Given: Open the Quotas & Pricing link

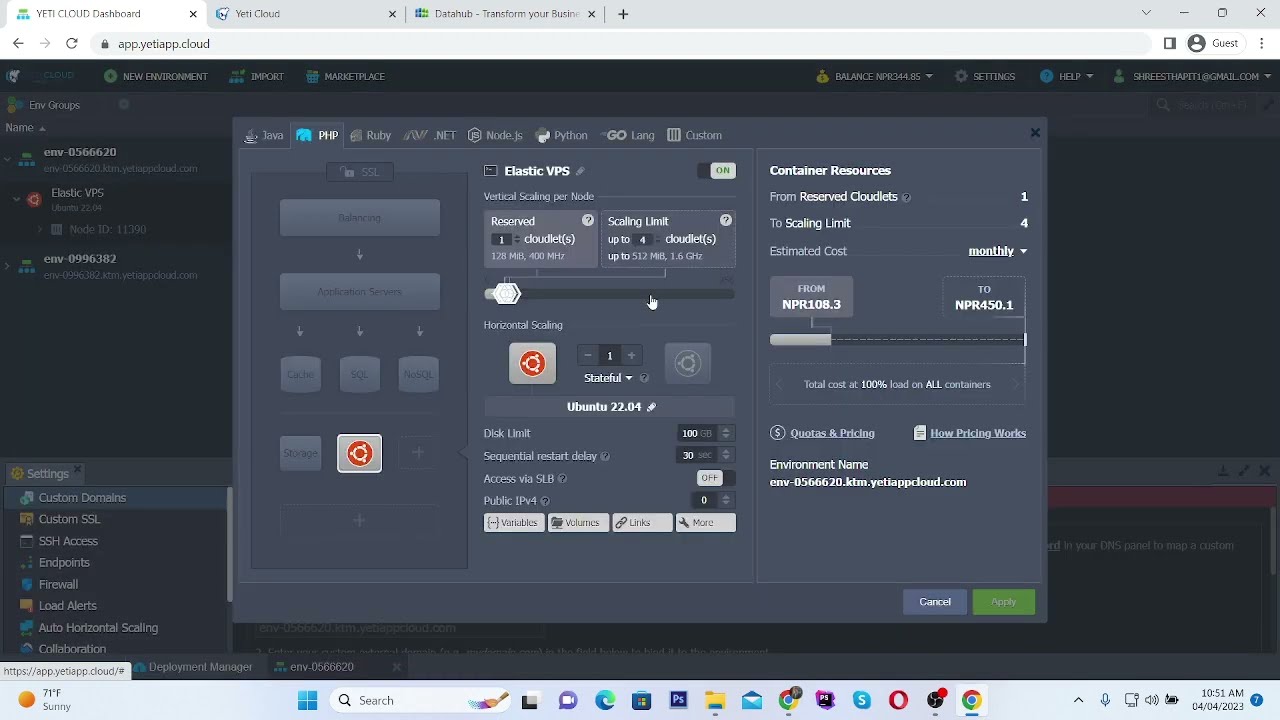Looking at the screenshot, I should coord(832,433).
